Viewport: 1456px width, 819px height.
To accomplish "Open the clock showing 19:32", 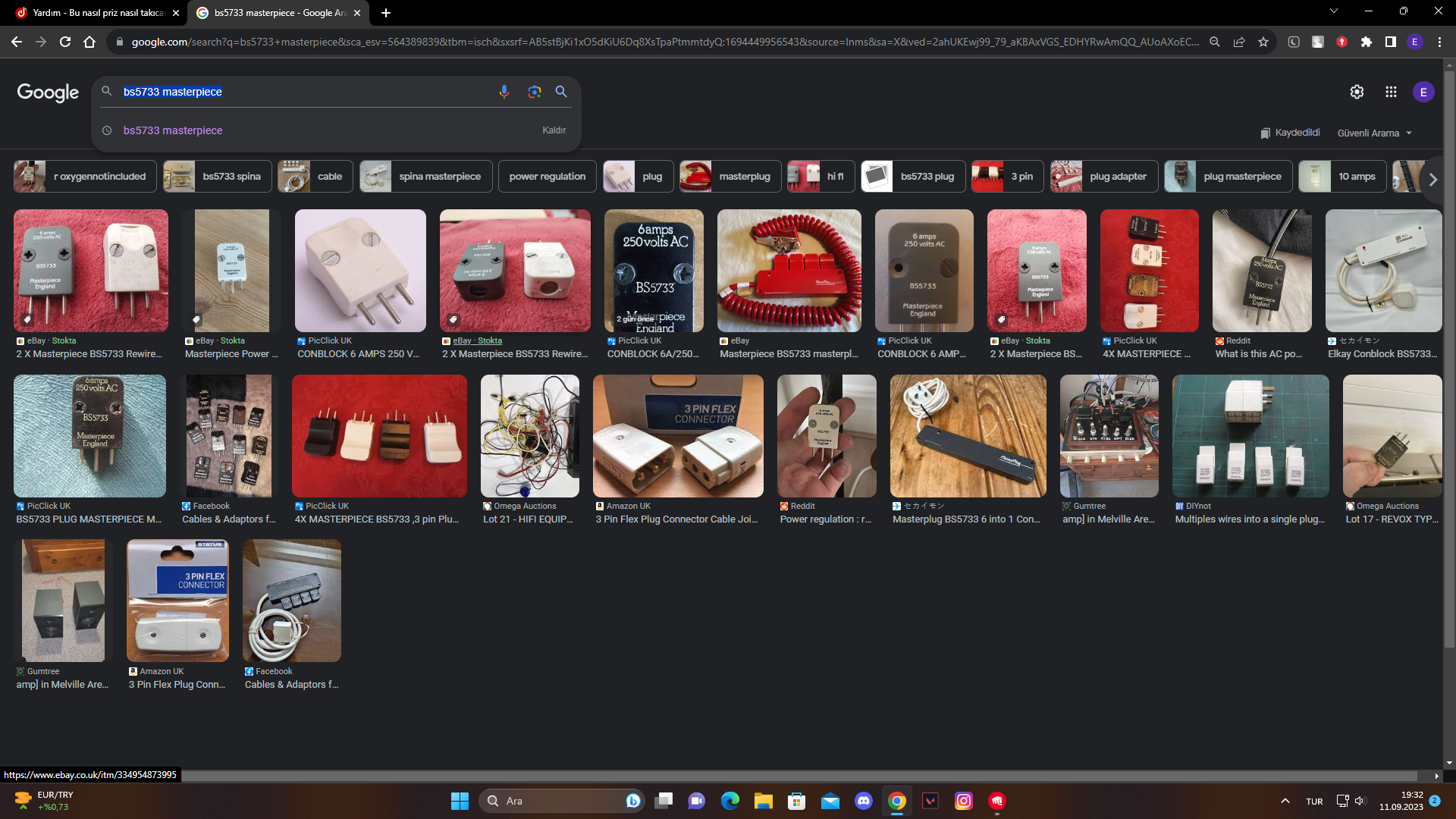I will 1401,801.
